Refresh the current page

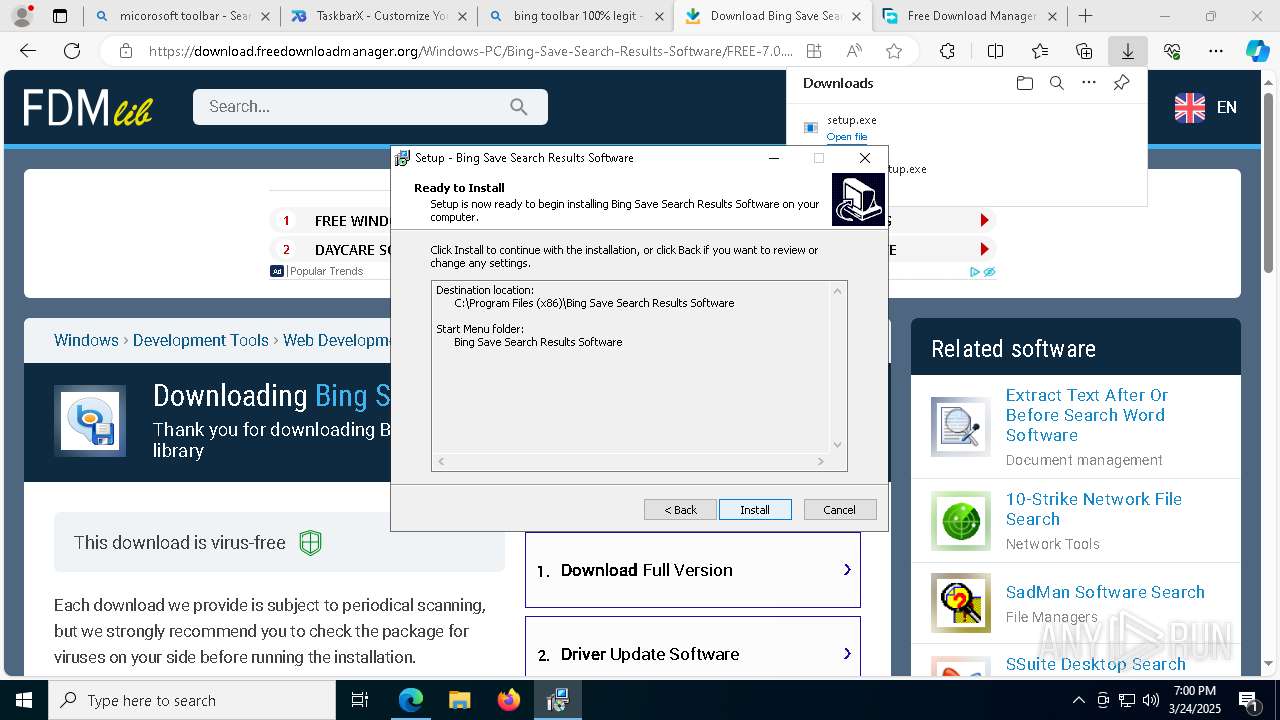click(72, 51)
